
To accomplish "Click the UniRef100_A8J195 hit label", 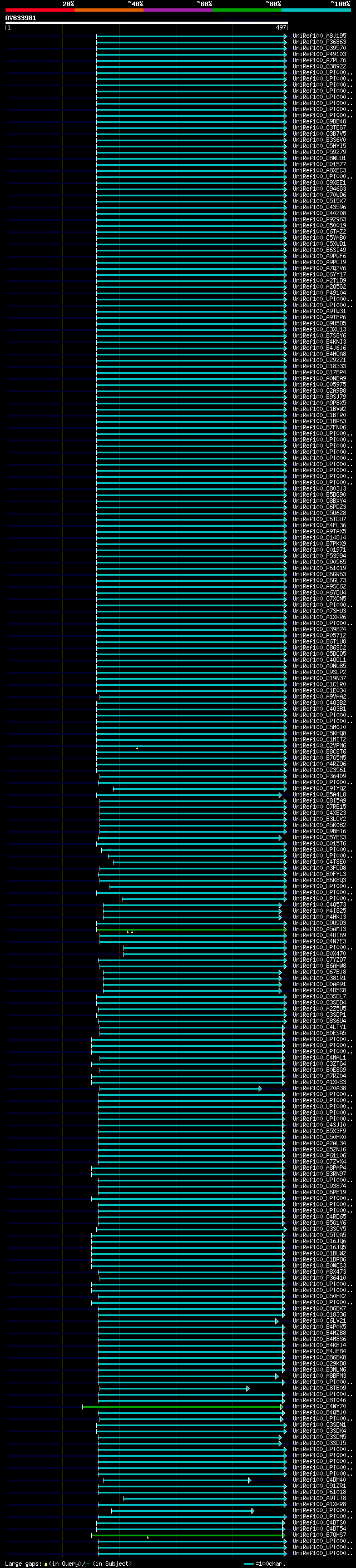I will click(319, 36).
